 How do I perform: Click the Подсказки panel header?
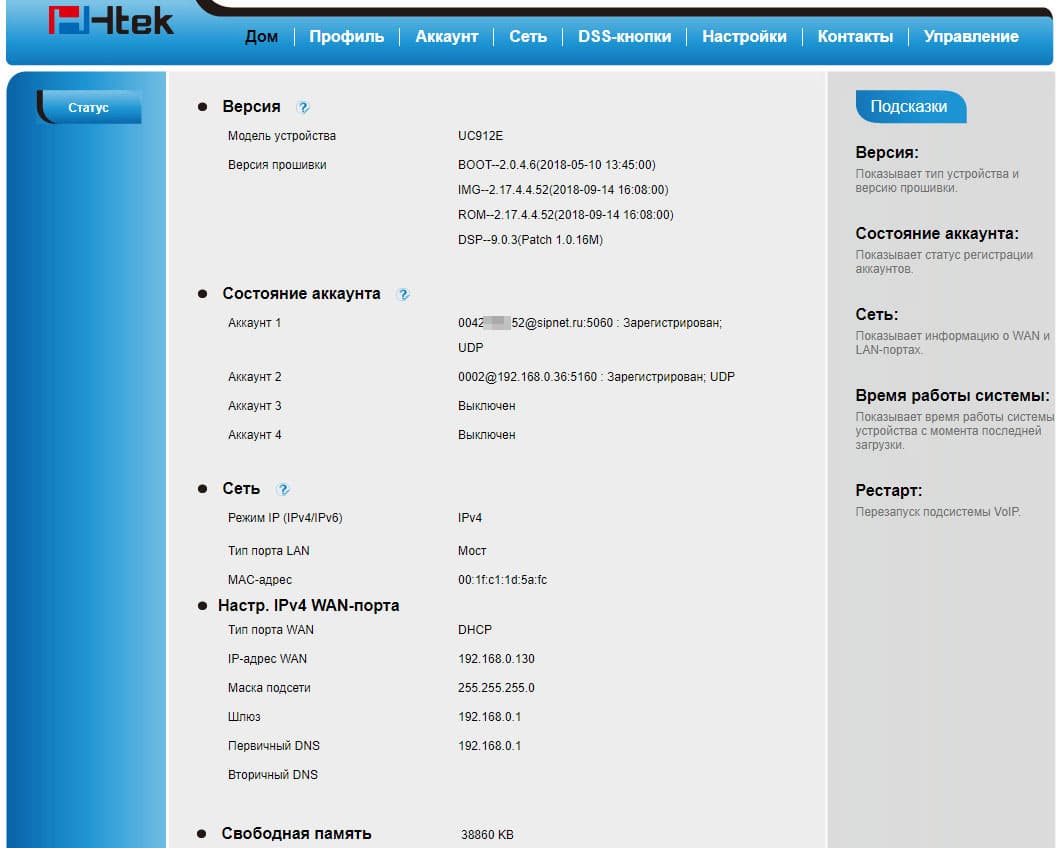[910, 106]
